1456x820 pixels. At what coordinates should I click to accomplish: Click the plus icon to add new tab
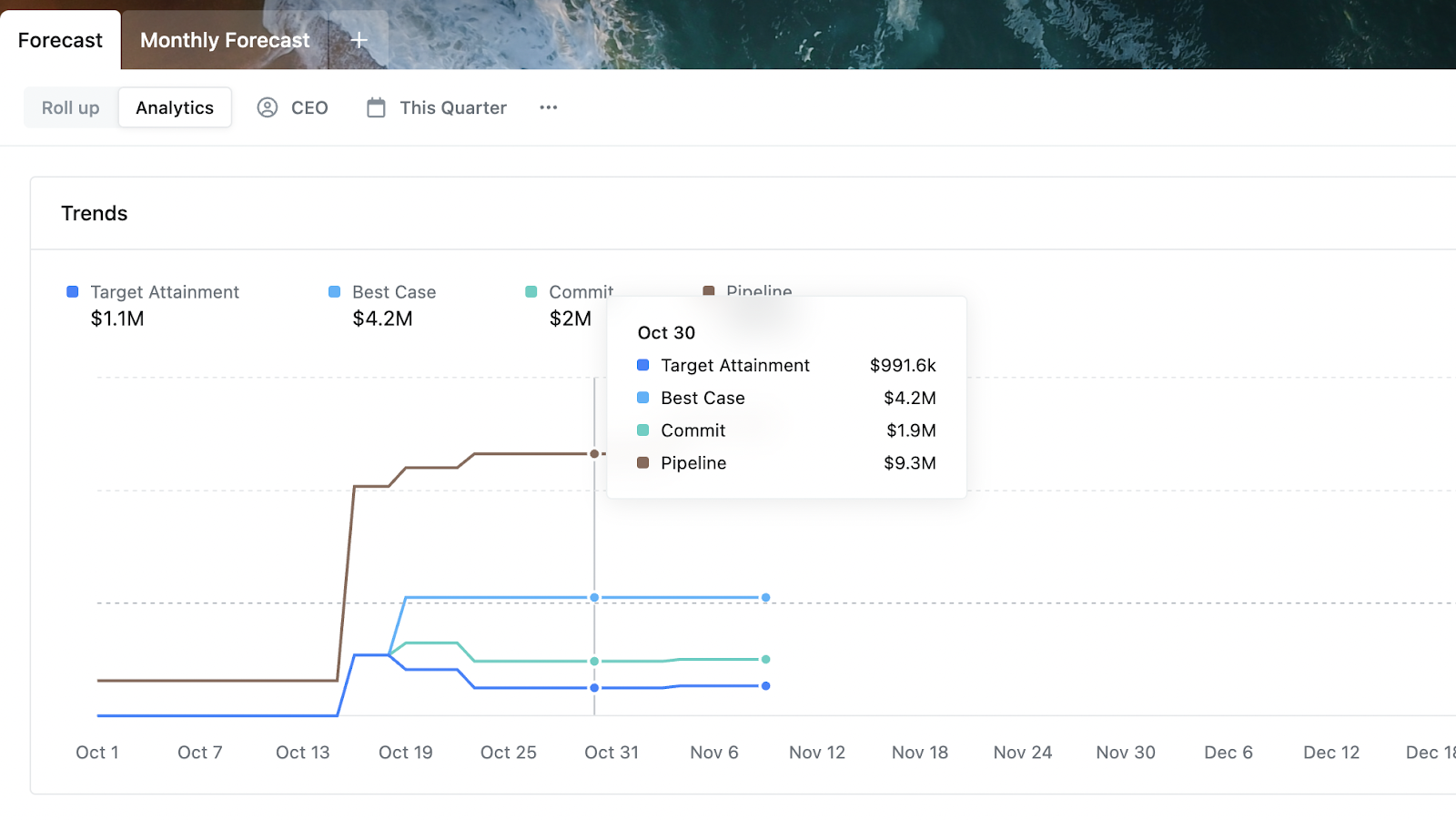coord(358,39)
